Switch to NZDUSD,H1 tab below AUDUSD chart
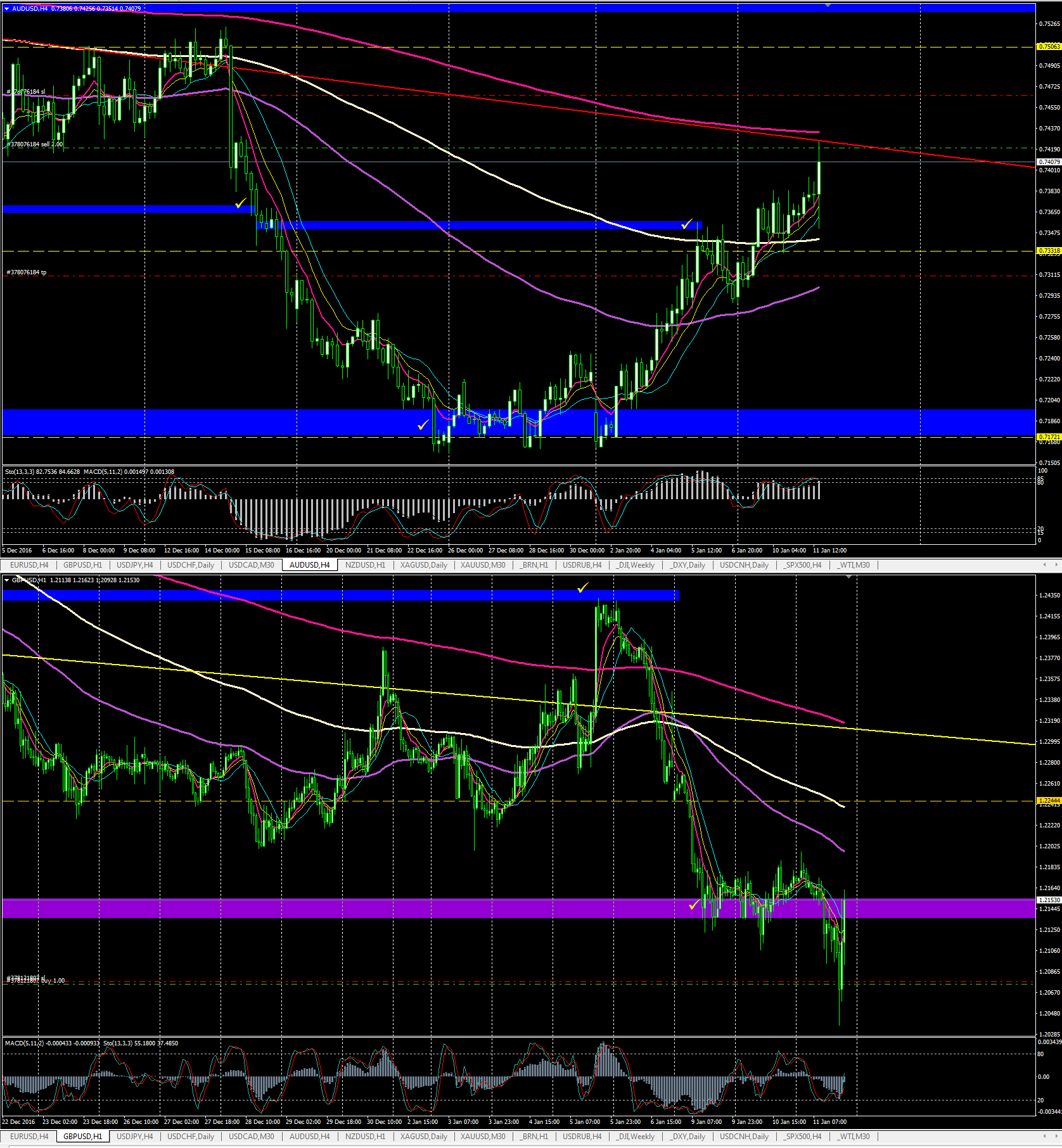 [365, 565]
